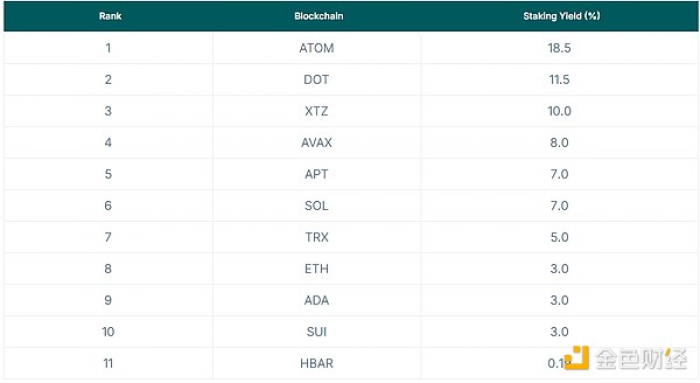Image resolution: width=700 pixels, height=383 pixels.
Task: Click the Rank column header
Action: (x=110, y=16)
